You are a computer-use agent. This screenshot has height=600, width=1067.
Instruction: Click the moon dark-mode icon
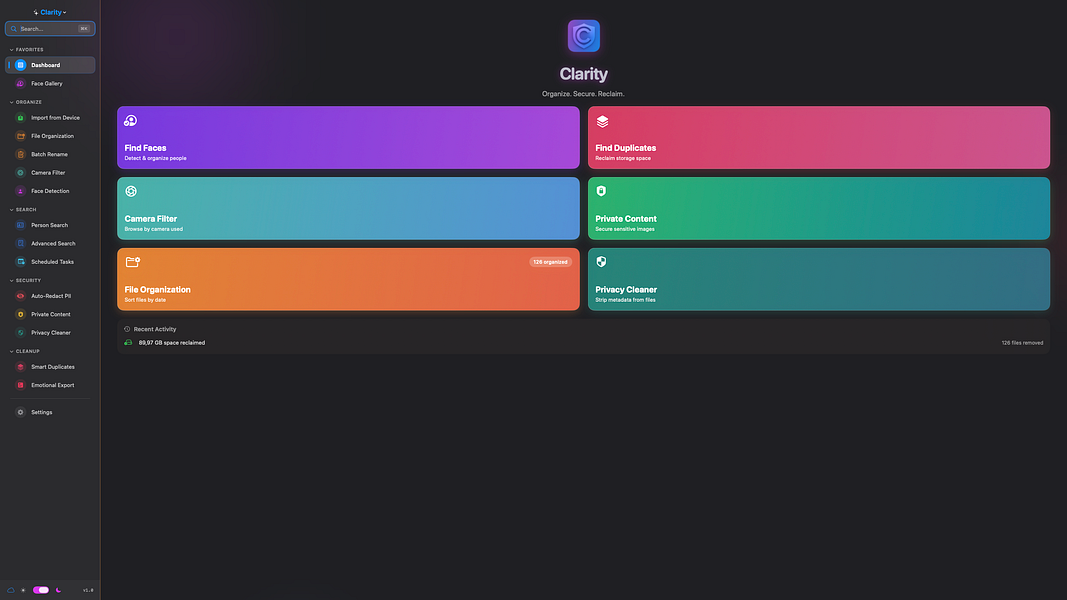(59, 590)
